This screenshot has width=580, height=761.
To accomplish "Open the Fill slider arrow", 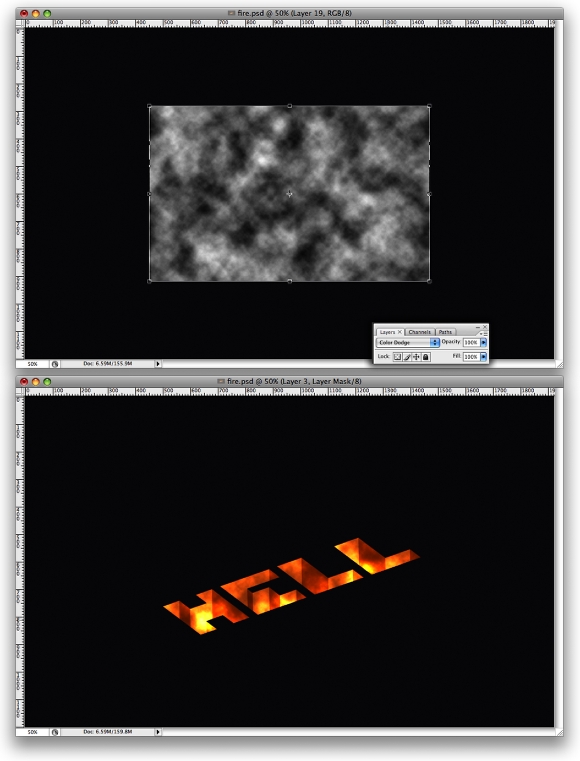I will click(483, 357).
